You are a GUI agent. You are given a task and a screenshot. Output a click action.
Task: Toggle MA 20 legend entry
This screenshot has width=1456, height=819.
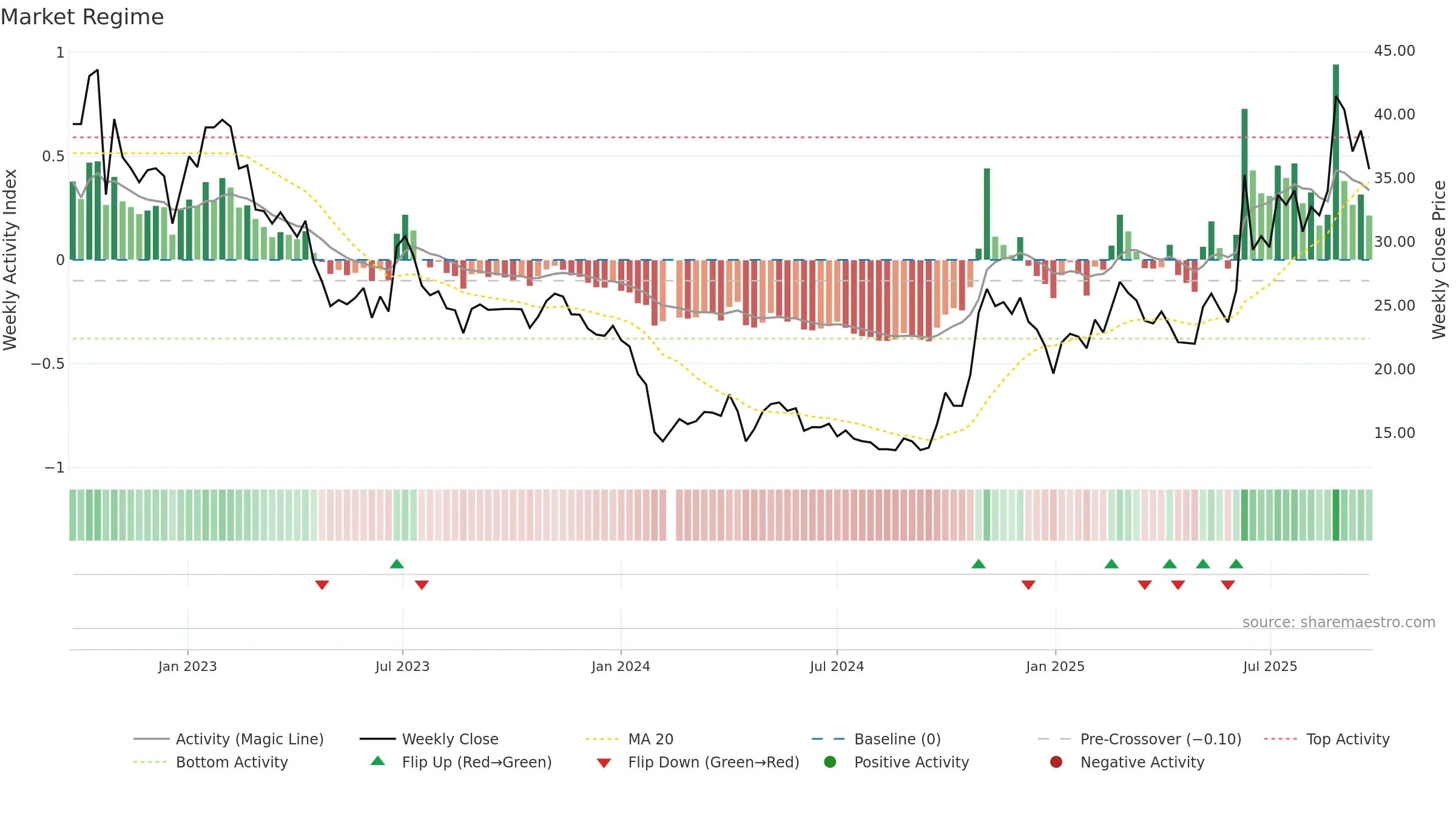(x=629, y=739)
